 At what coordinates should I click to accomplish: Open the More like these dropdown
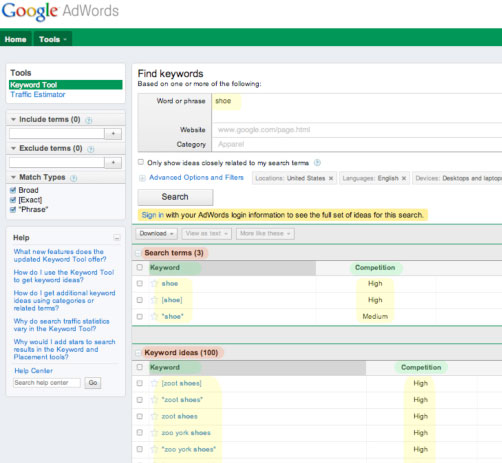[265, 234]
